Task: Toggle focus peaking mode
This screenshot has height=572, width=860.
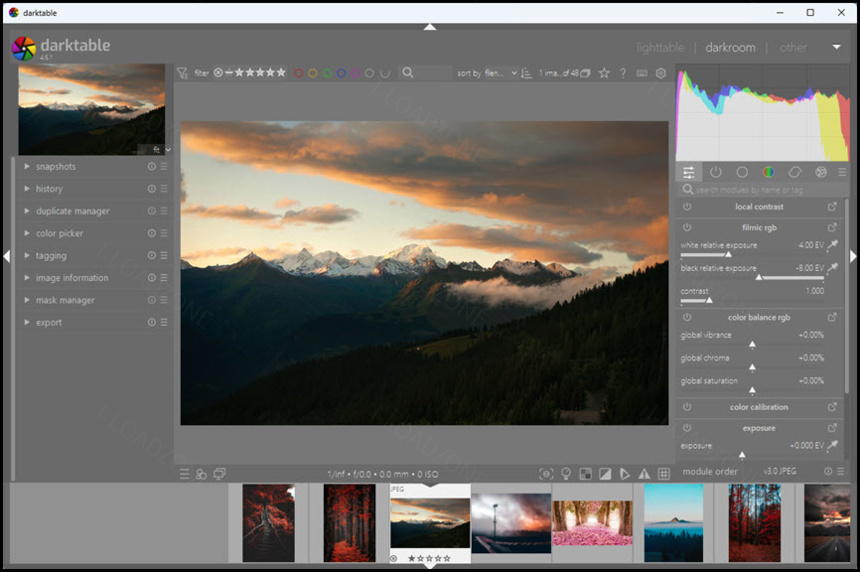Action: point(546,474)
